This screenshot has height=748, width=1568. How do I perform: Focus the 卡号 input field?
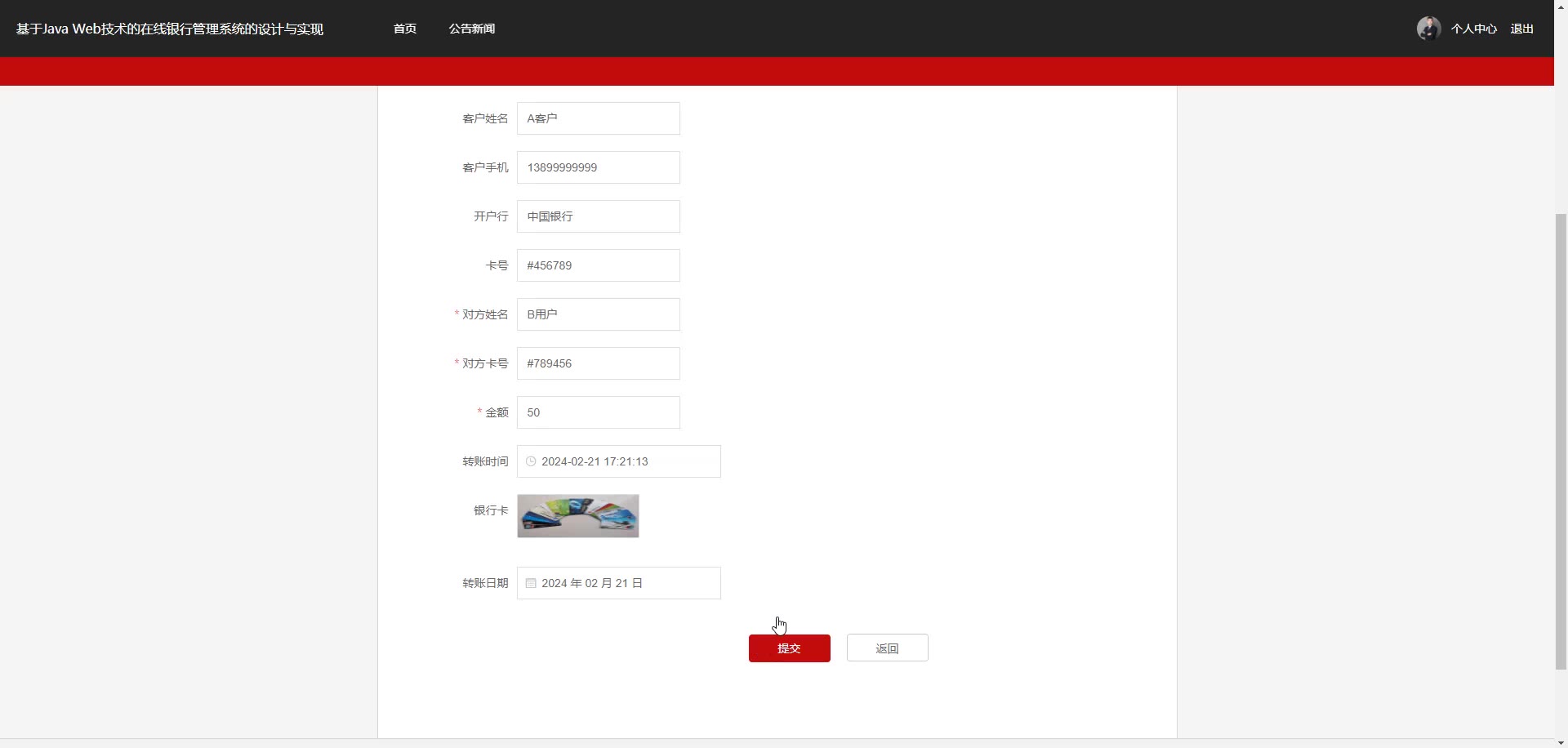click(x=599, y=265)
